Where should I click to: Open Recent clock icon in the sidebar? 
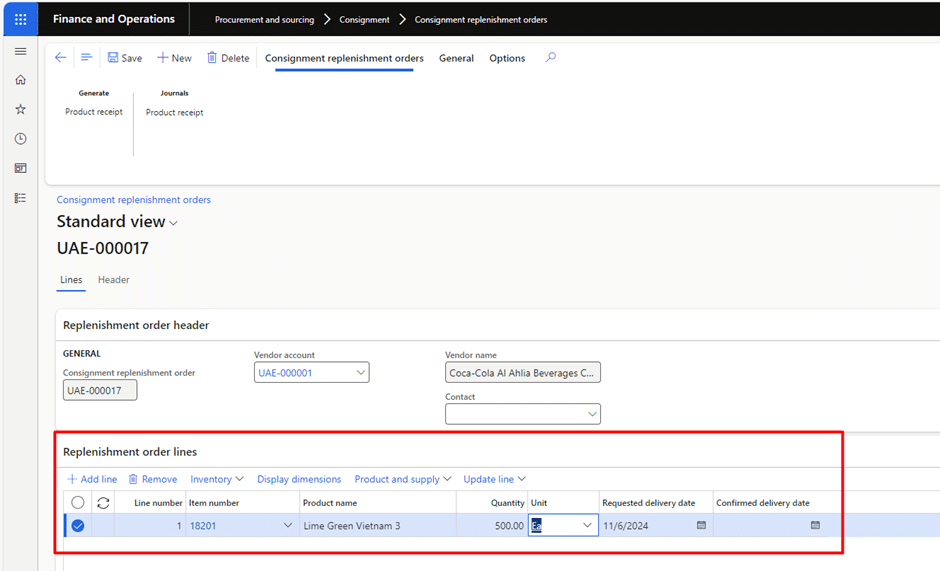20,139
